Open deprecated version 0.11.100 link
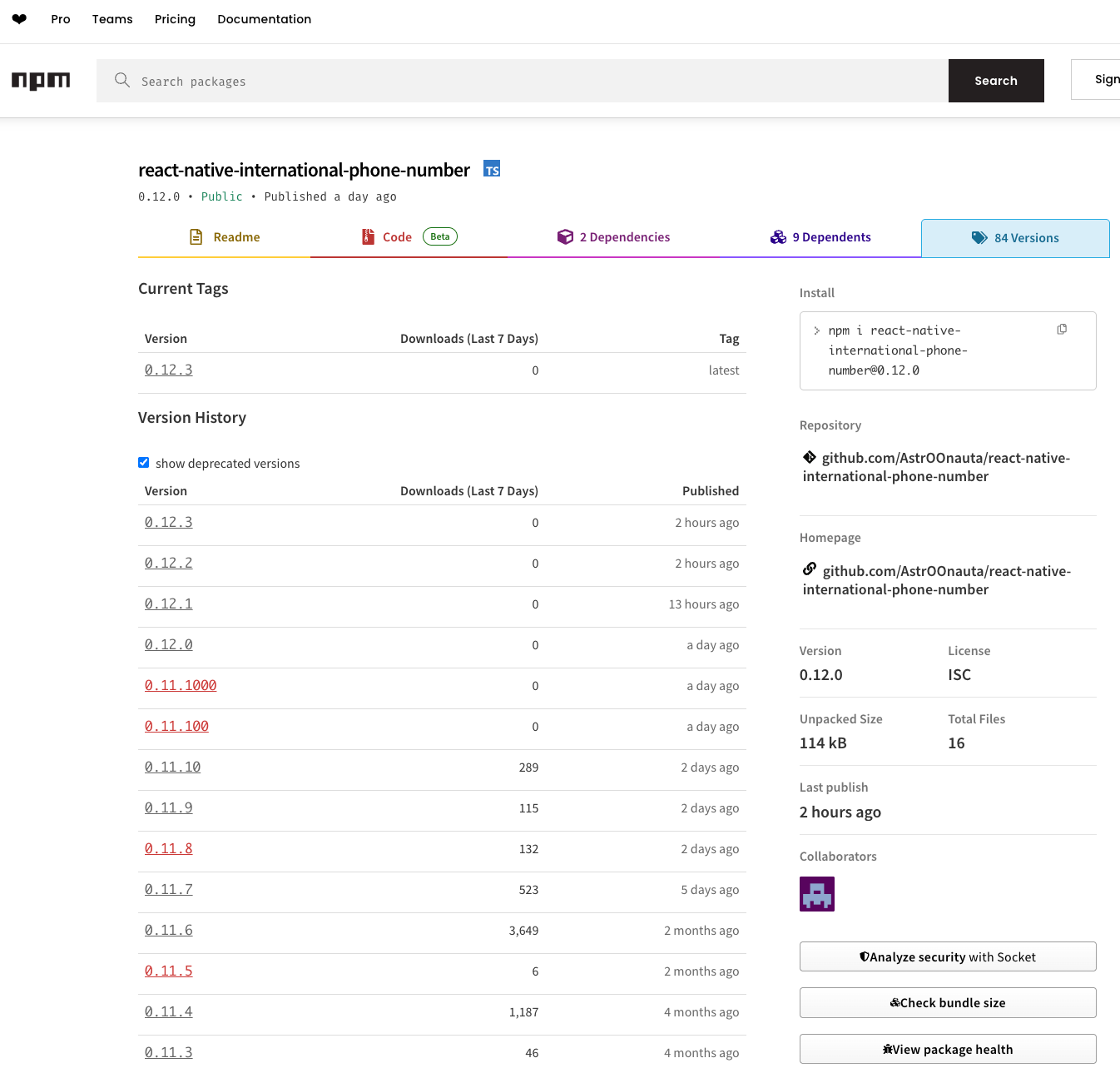This screenshot has width=1120, height=1073. (x=176, y=726)
